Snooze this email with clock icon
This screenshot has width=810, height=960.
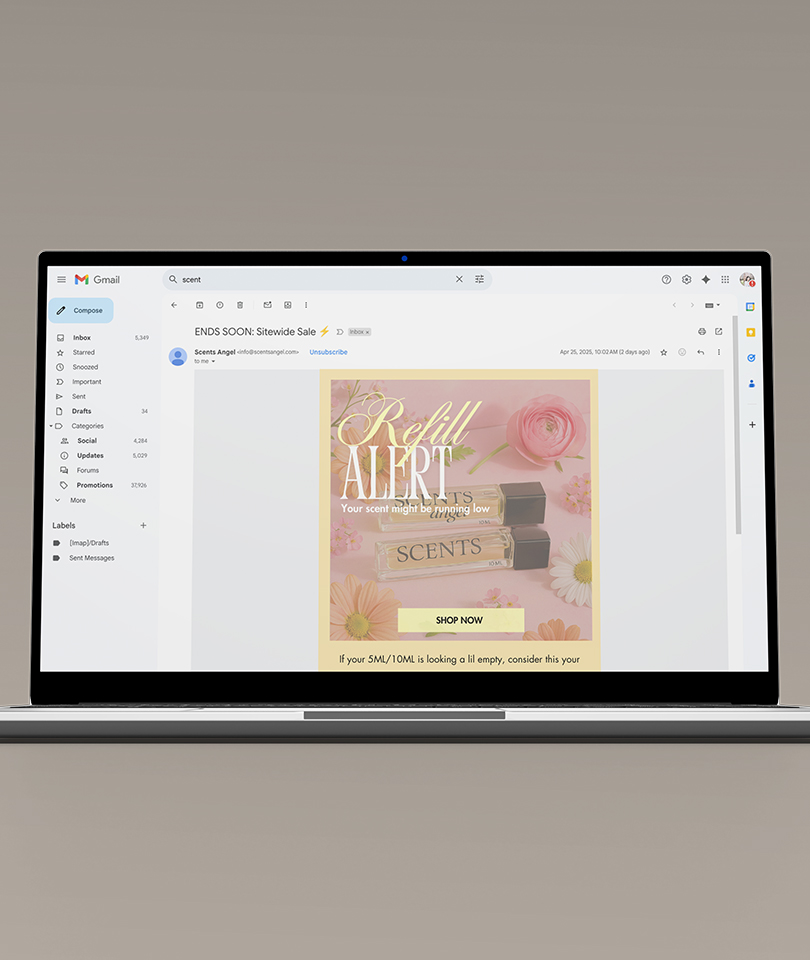[x=220, y=305]
